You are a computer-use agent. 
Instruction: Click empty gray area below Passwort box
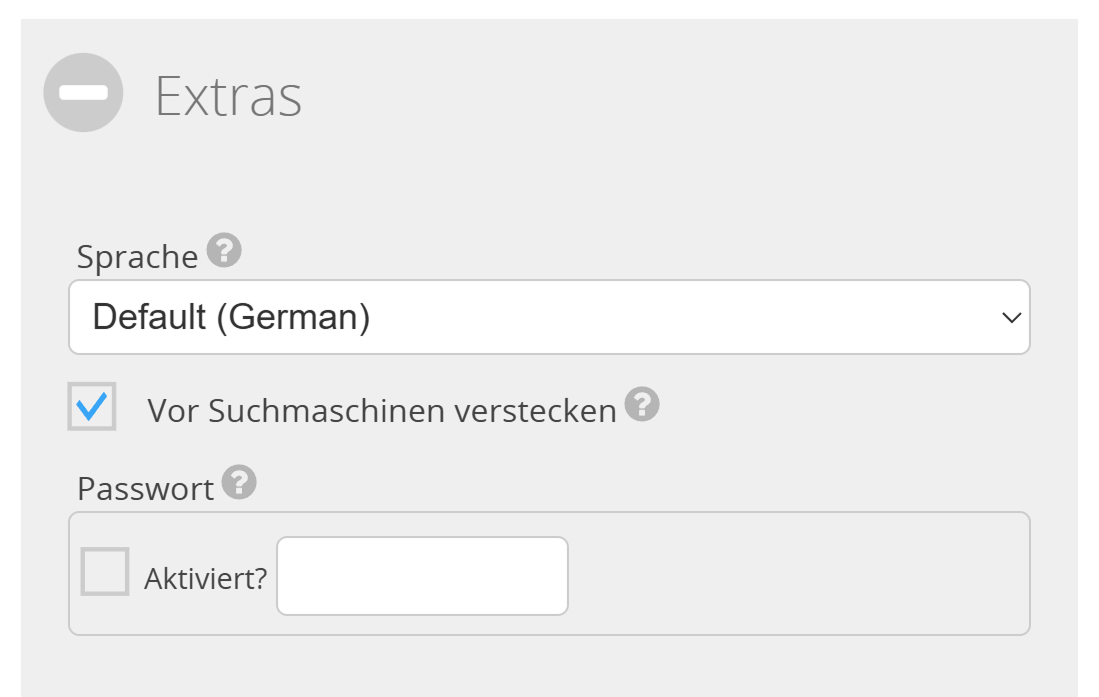pos(548,668)
